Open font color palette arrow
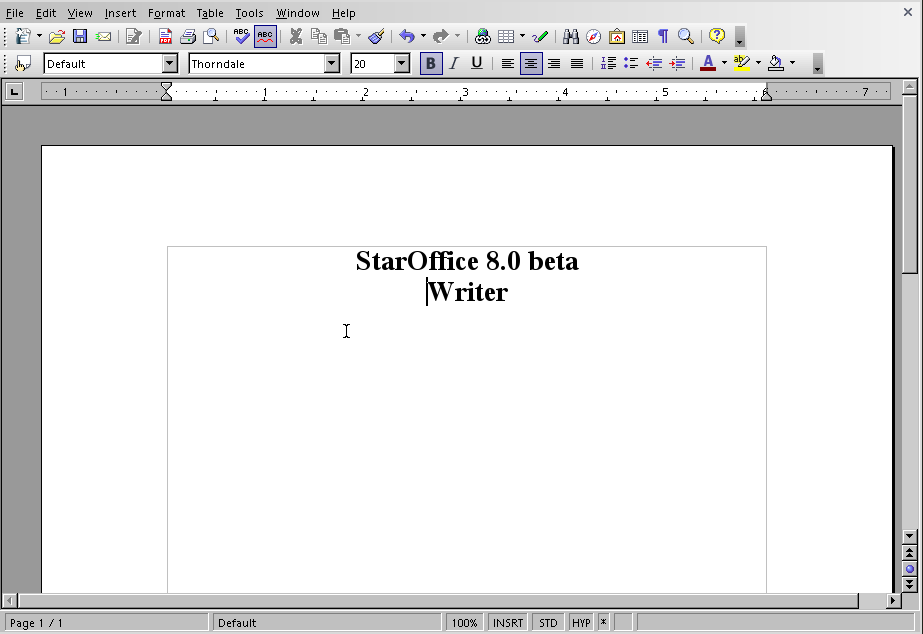The width and height of the screenshot is (923, 634). pyautogui.click(x=724, y=63)
